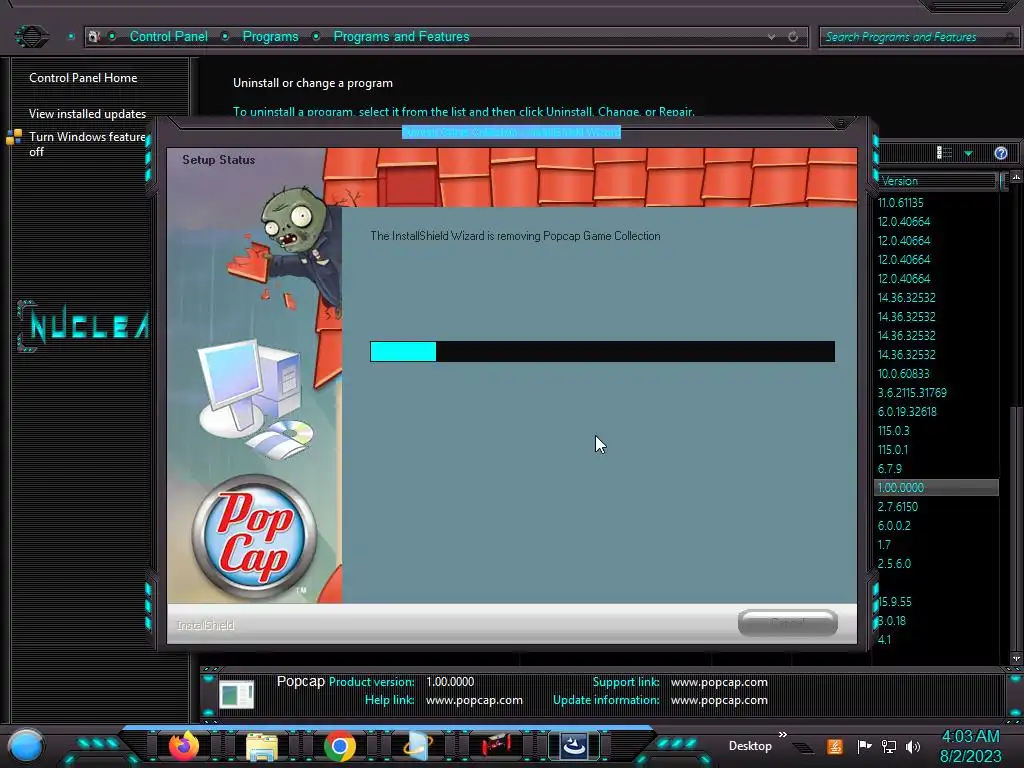Select the row with version 115.0.3
This screenshot has height=768, width=1024.
[x=936, y=430]
